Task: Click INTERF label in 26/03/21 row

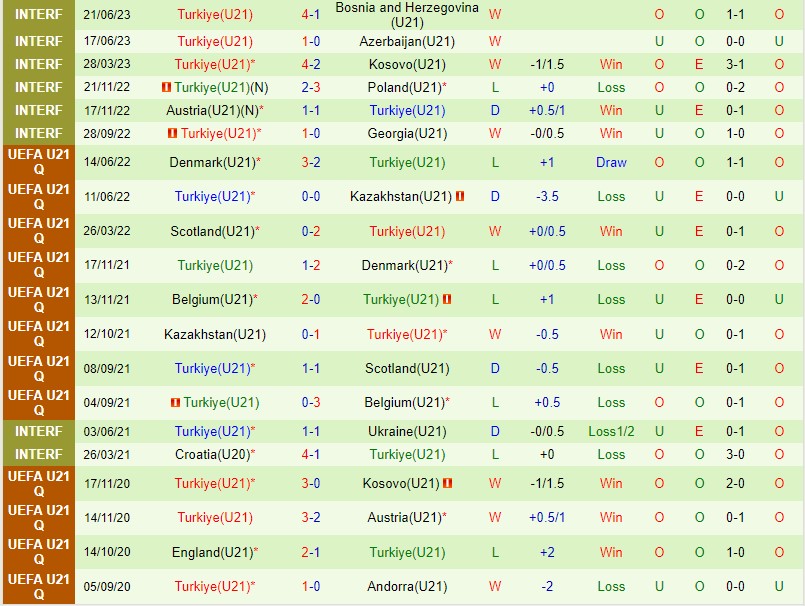Action: coord(39,454)
